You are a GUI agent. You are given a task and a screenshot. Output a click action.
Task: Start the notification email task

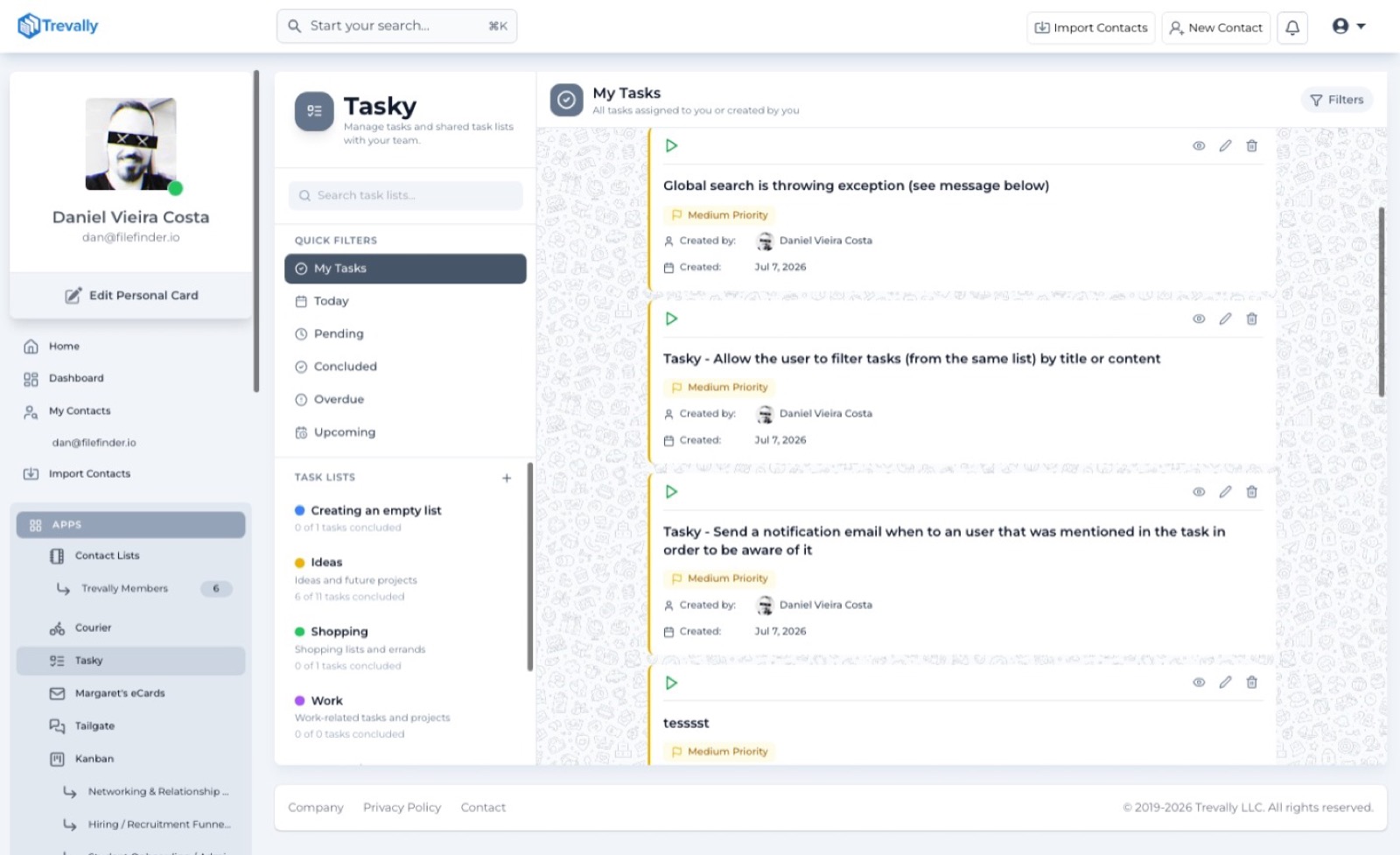coord(671,493)
